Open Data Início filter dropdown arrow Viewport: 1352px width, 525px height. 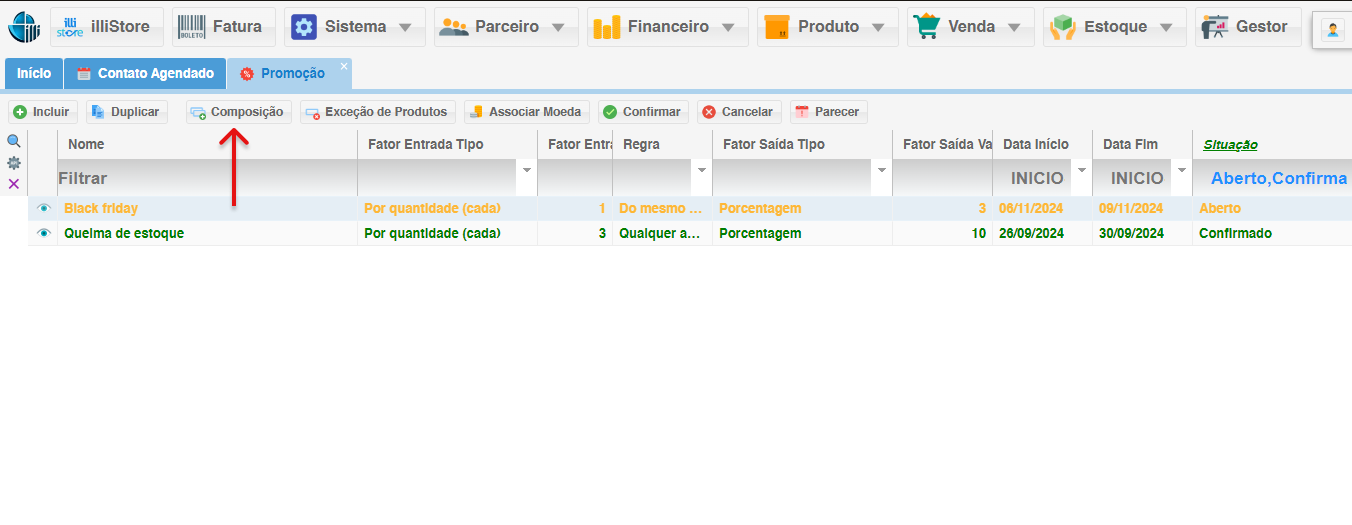1080,170
